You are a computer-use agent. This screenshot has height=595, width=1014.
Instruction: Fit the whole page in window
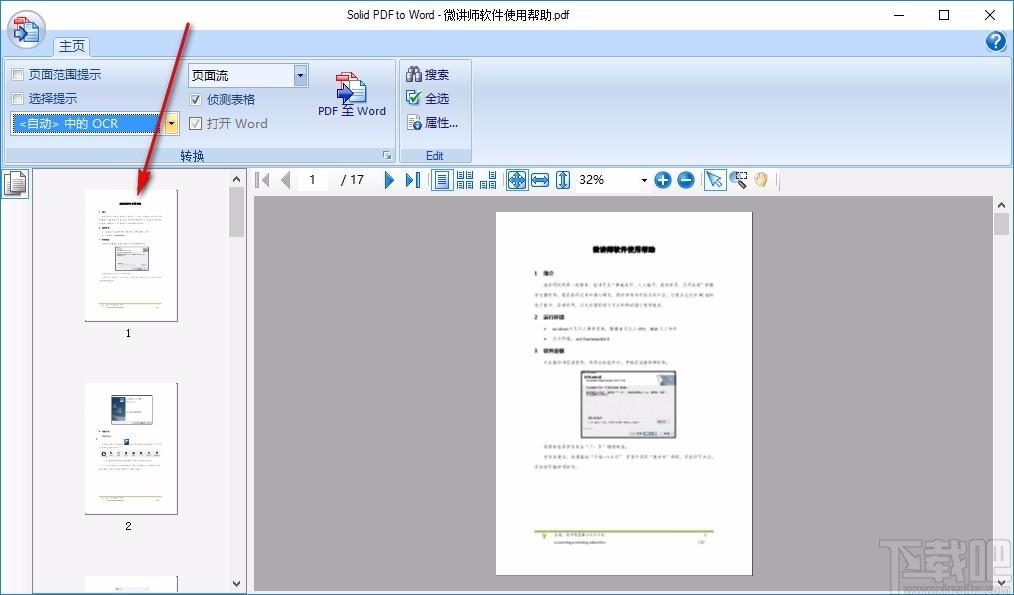point(517,180)
